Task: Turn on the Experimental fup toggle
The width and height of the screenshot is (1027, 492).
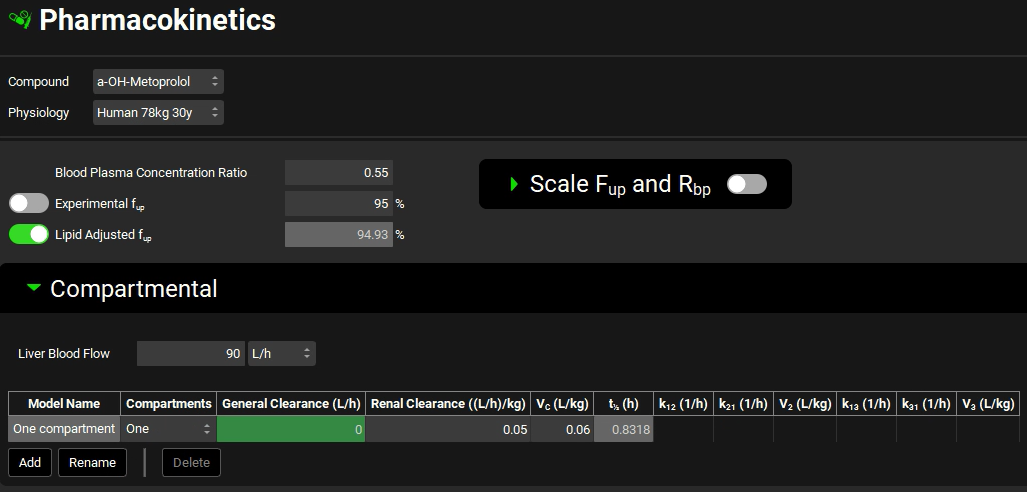Action: point(29,203)
